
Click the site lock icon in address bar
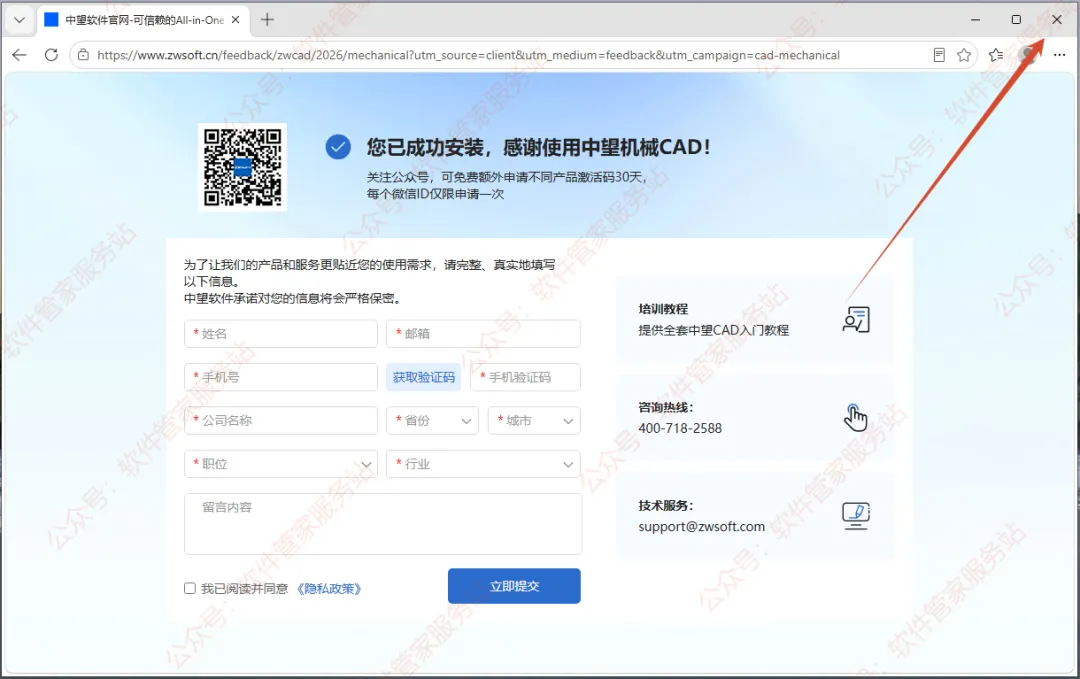point(83,55)
